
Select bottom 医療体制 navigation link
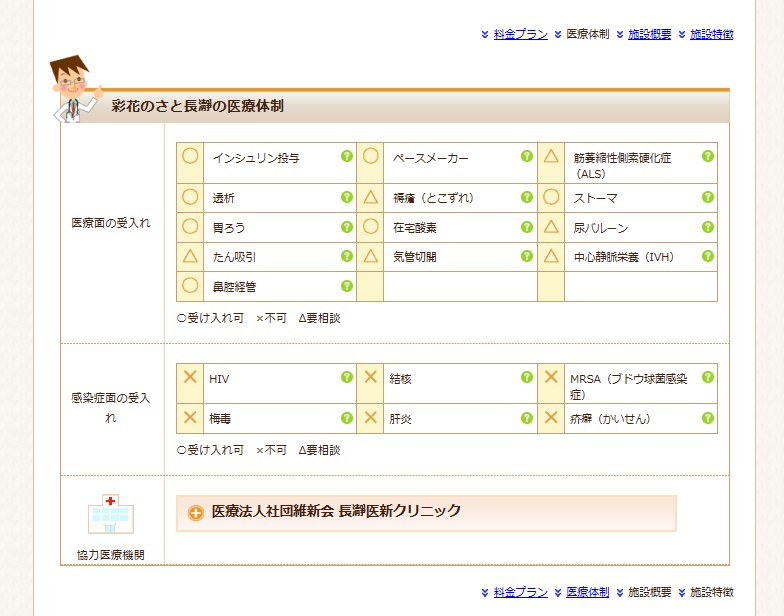[x=587, y=592]
